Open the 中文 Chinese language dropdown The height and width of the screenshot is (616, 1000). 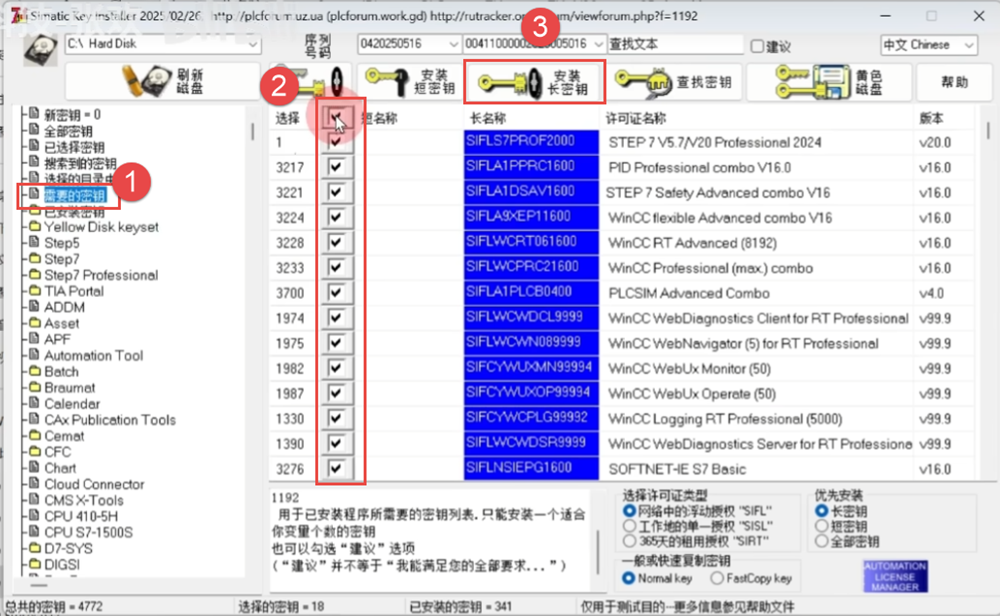point(969,45)
